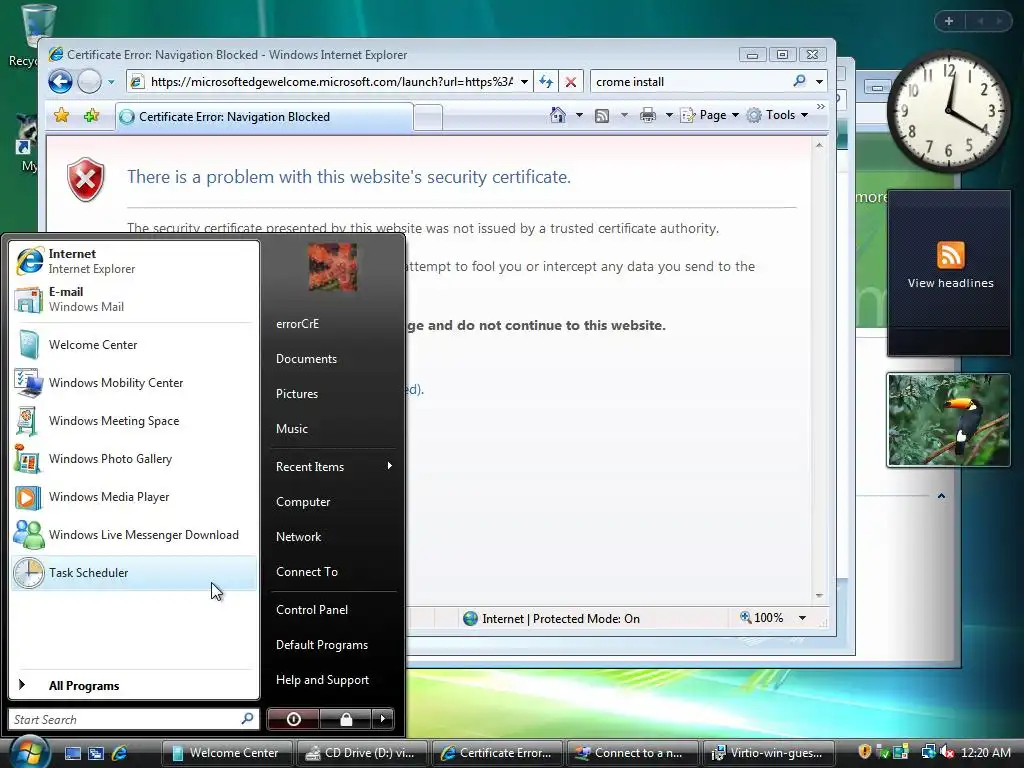Click the Home icon in IE command bar
Viewport: 1024px width, 768px height.
tap(558, 116)
